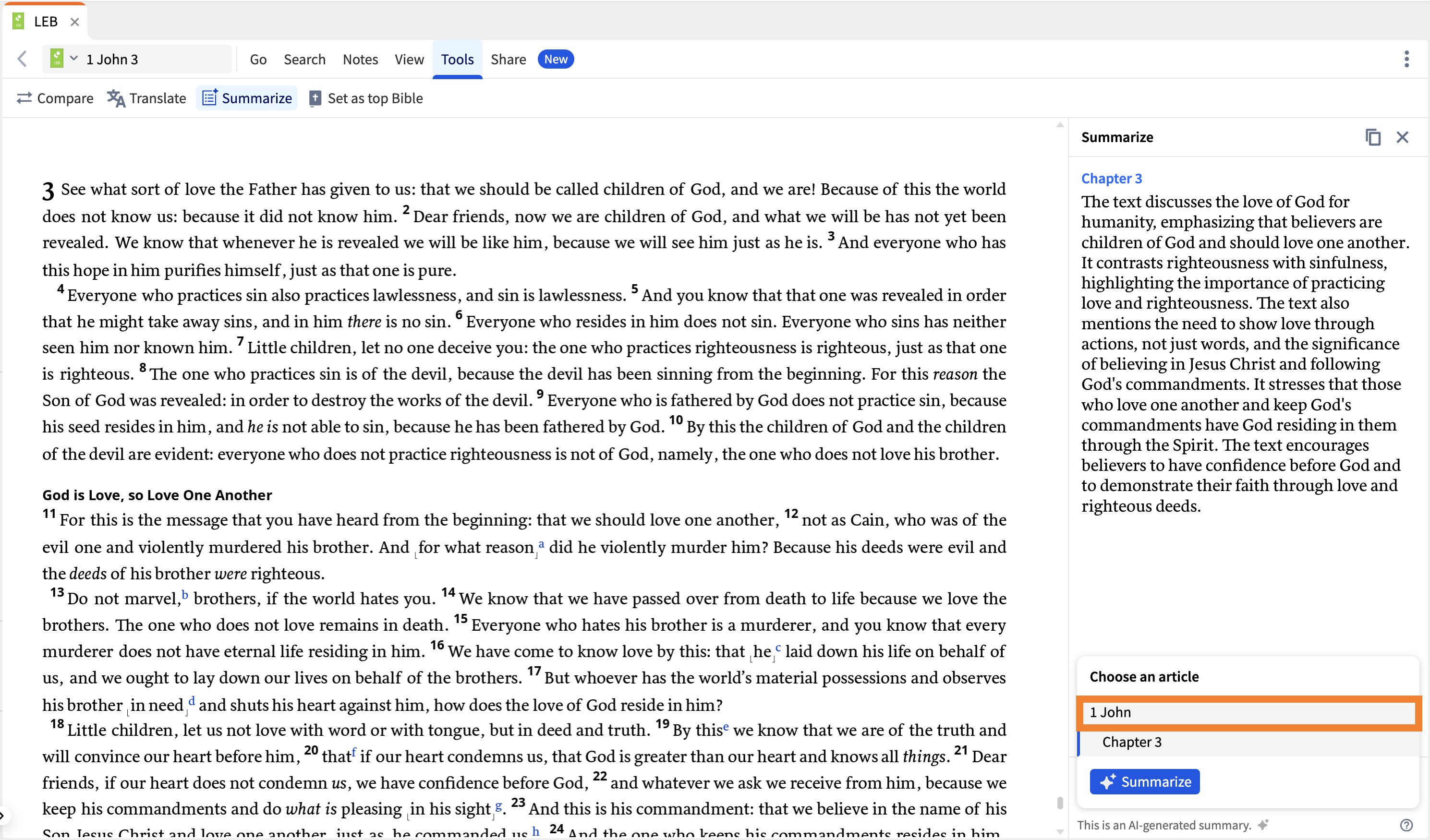
Task: Click Set as top Bible
Action: point(366,98)
